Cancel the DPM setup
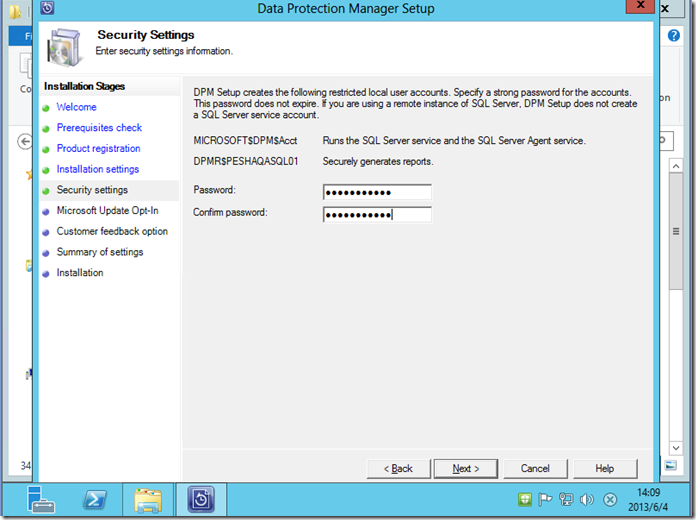This screenshot has height=520, width=696. (535, 468)
